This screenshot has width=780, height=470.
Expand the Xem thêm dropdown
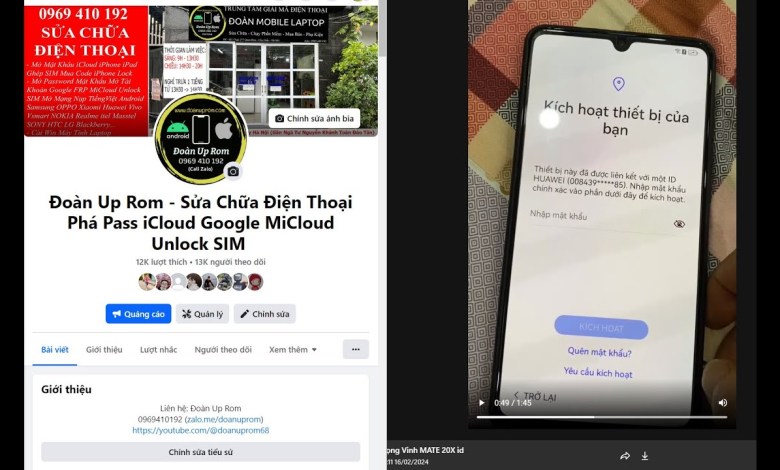pos(293,350)
